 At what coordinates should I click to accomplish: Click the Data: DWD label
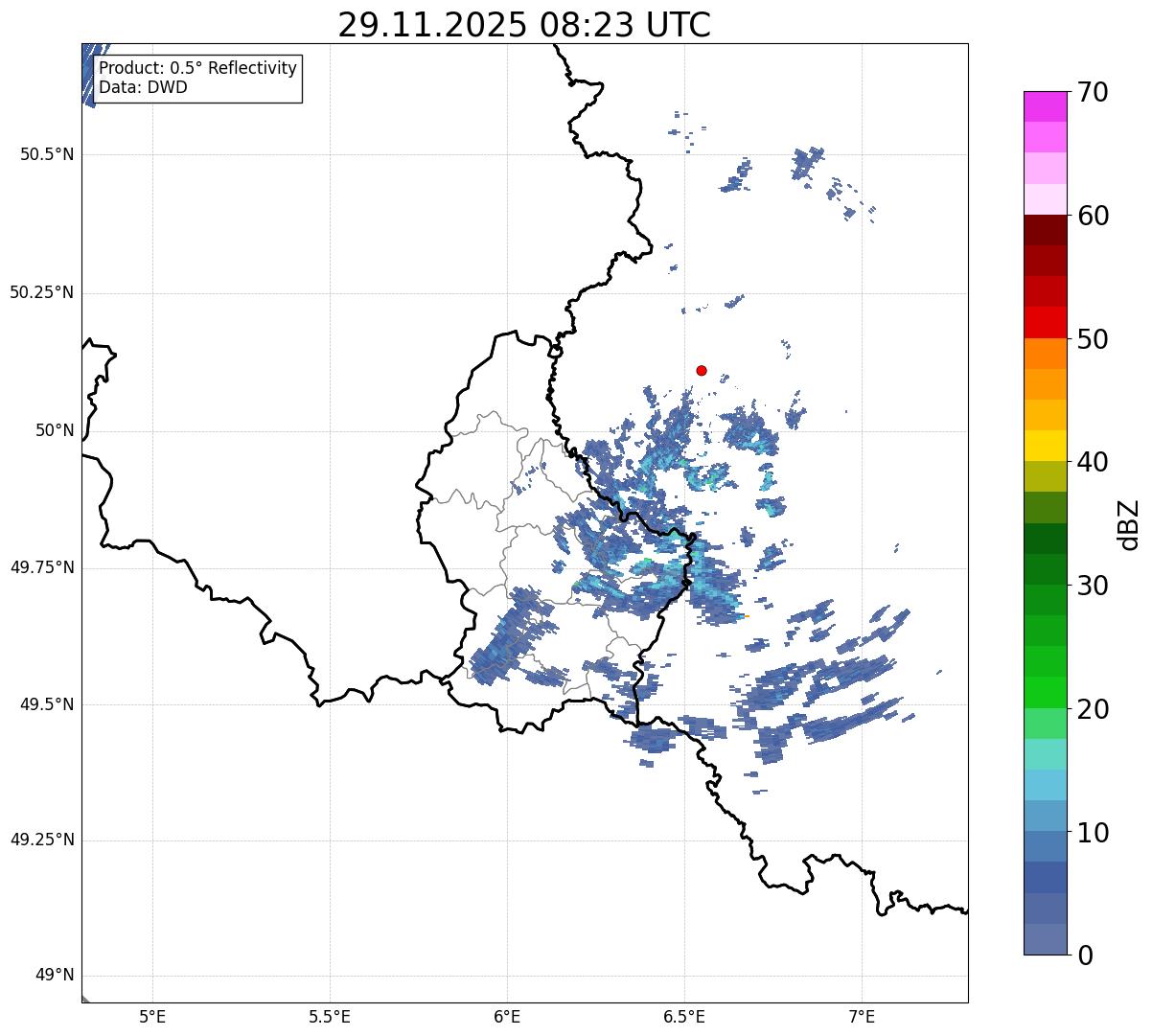[143, 87]
